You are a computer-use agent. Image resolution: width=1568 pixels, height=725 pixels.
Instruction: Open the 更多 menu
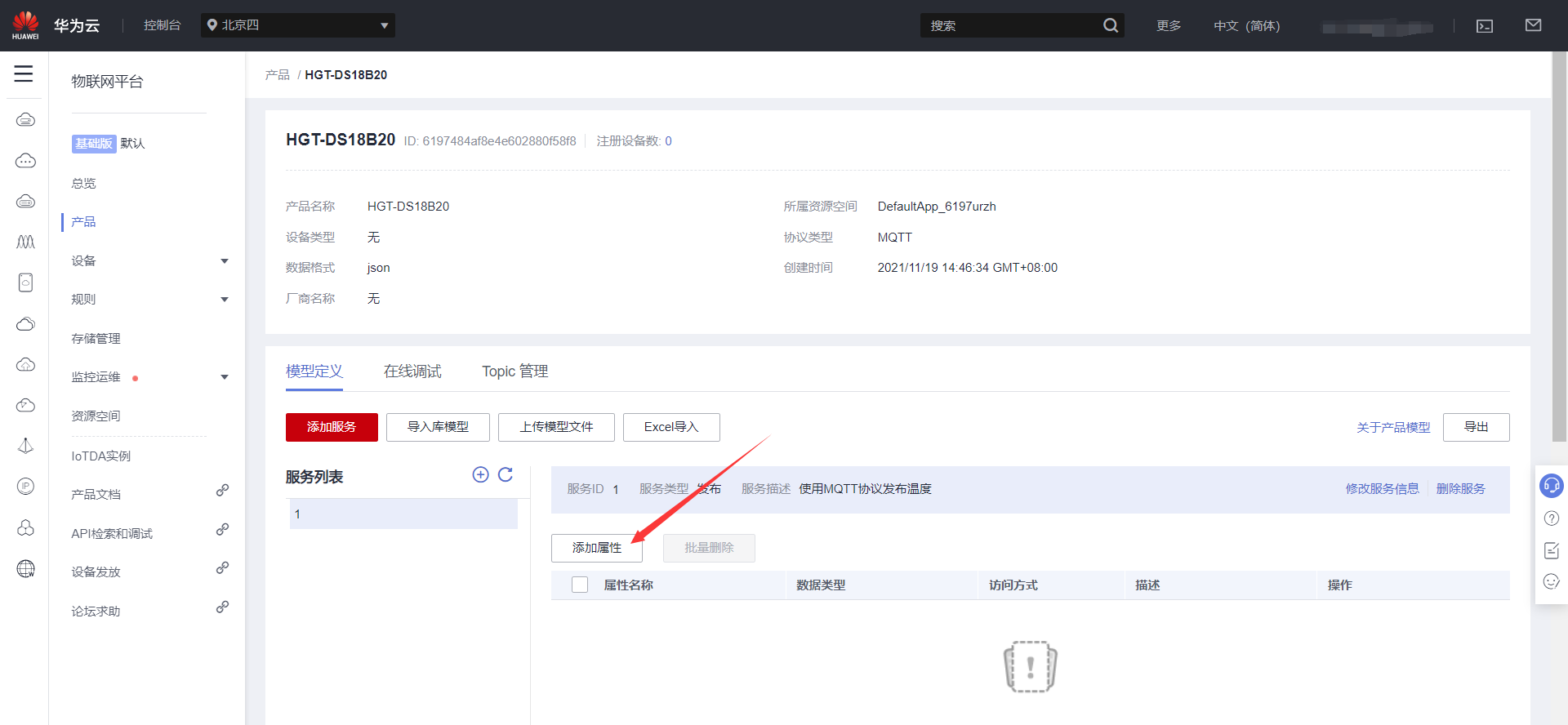pyautogui.click(x=1169, y=26)
